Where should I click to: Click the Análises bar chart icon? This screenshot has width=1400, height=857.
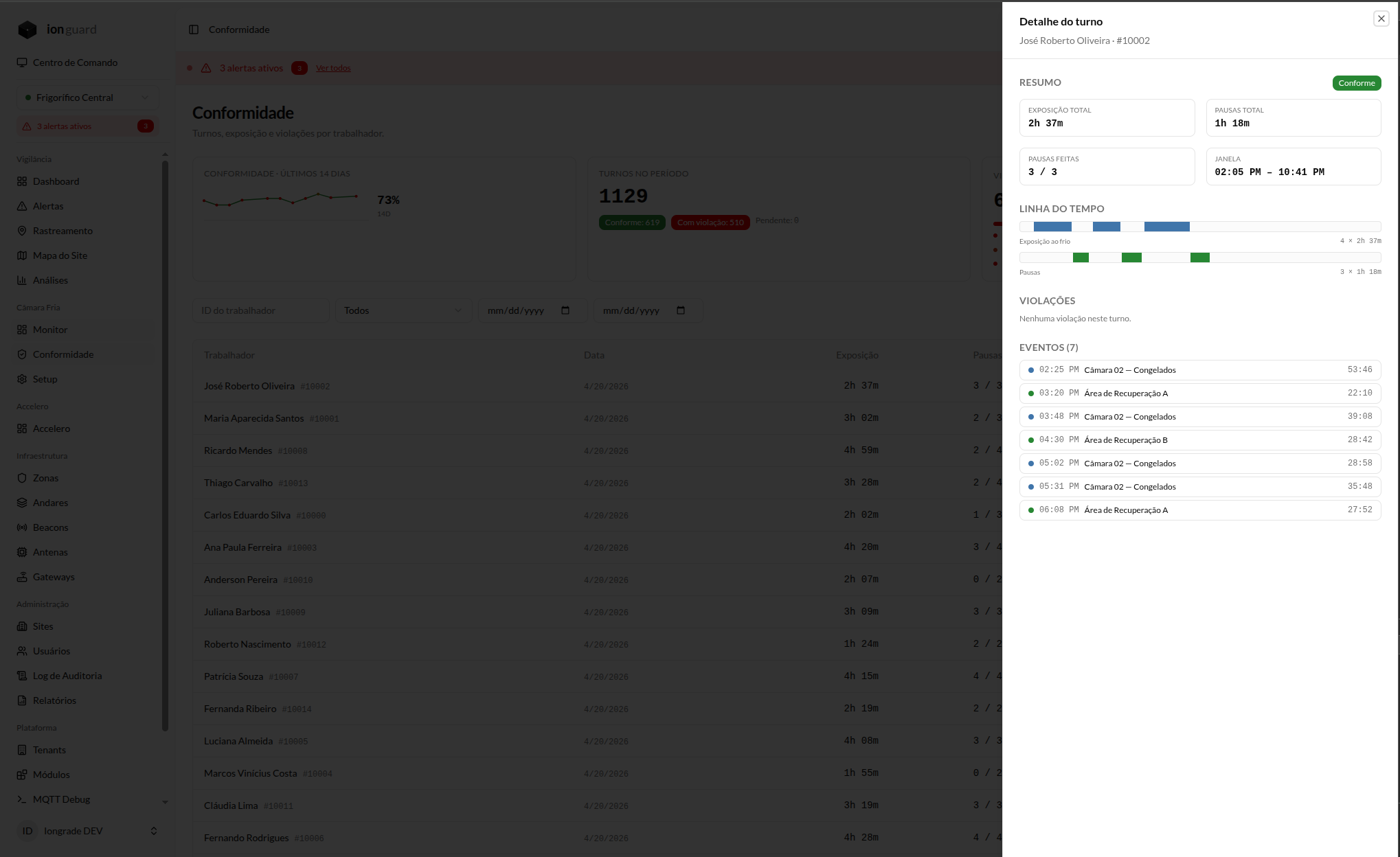(x=22, y=280)
